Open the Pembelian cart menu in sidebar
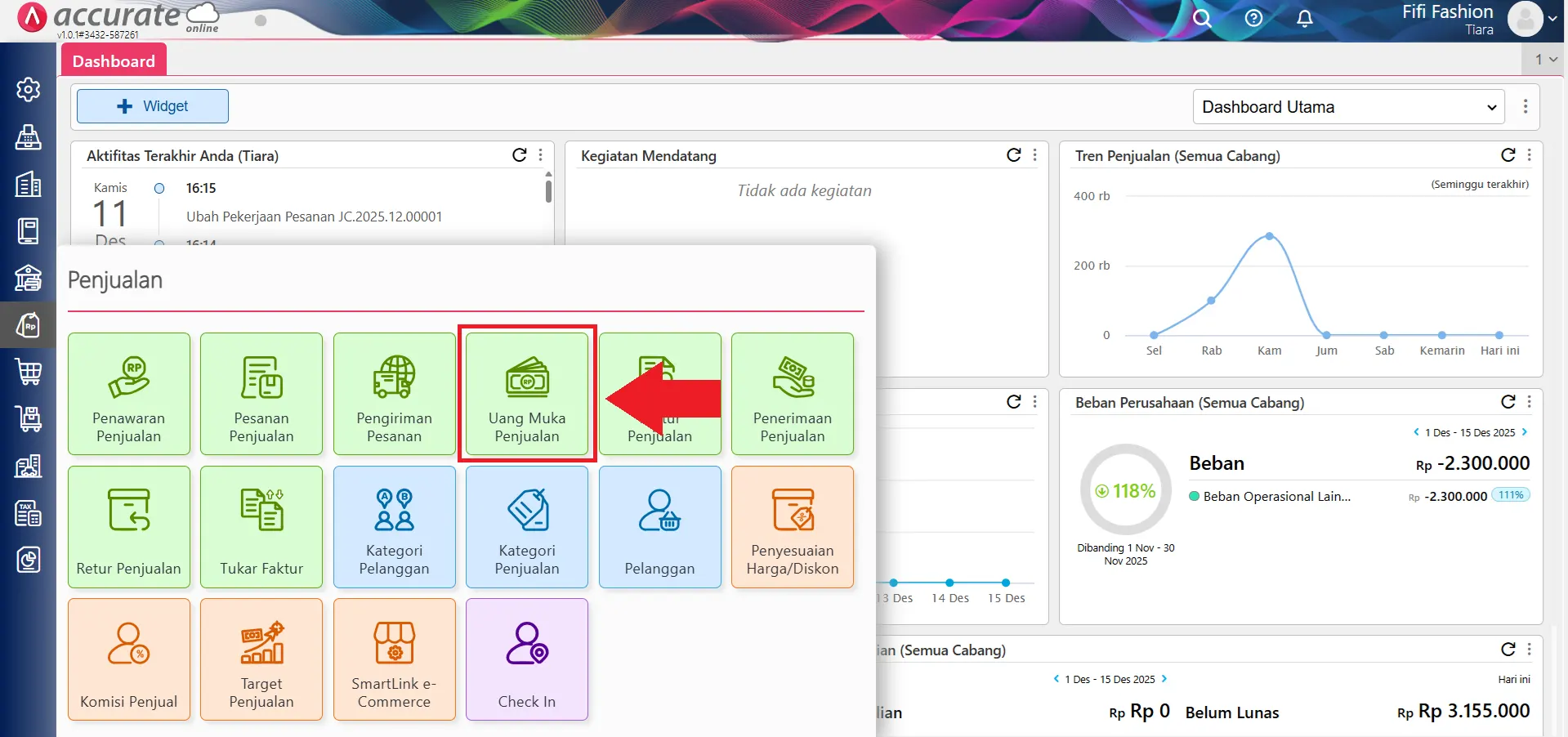Screen dimensions: 1568x737 coord(29,372)
